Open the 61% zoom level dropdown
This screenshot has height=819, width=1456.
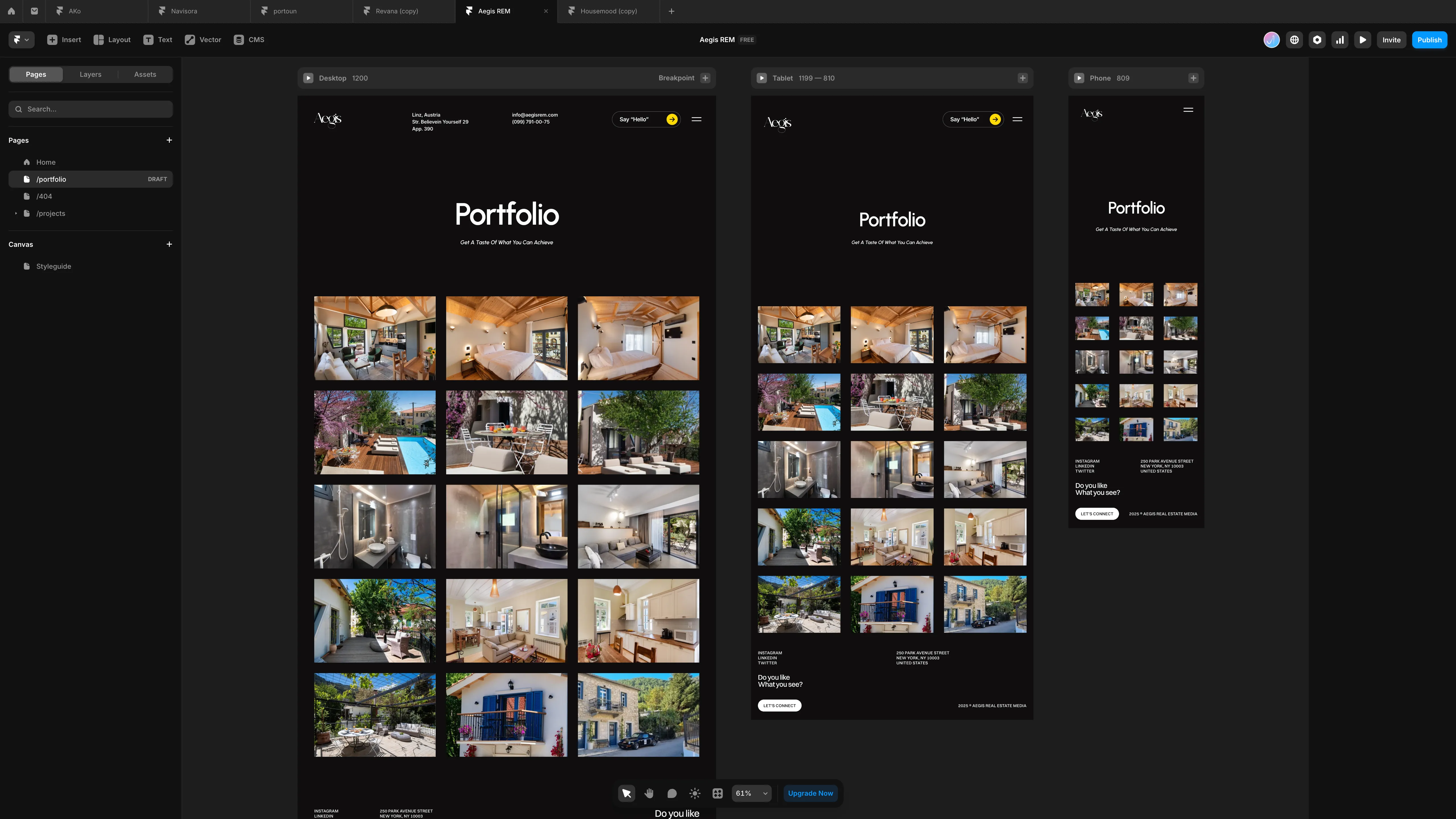tap(751, 793)
